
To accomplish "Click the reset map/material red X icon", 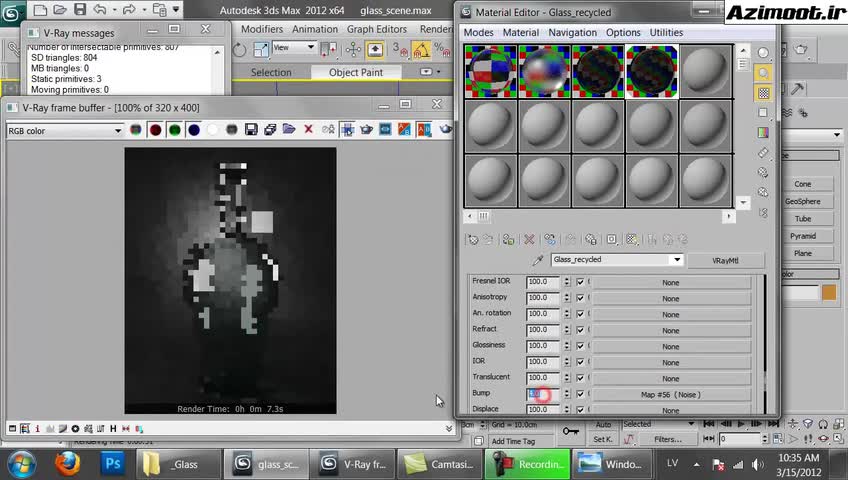I will click(529, 240).
